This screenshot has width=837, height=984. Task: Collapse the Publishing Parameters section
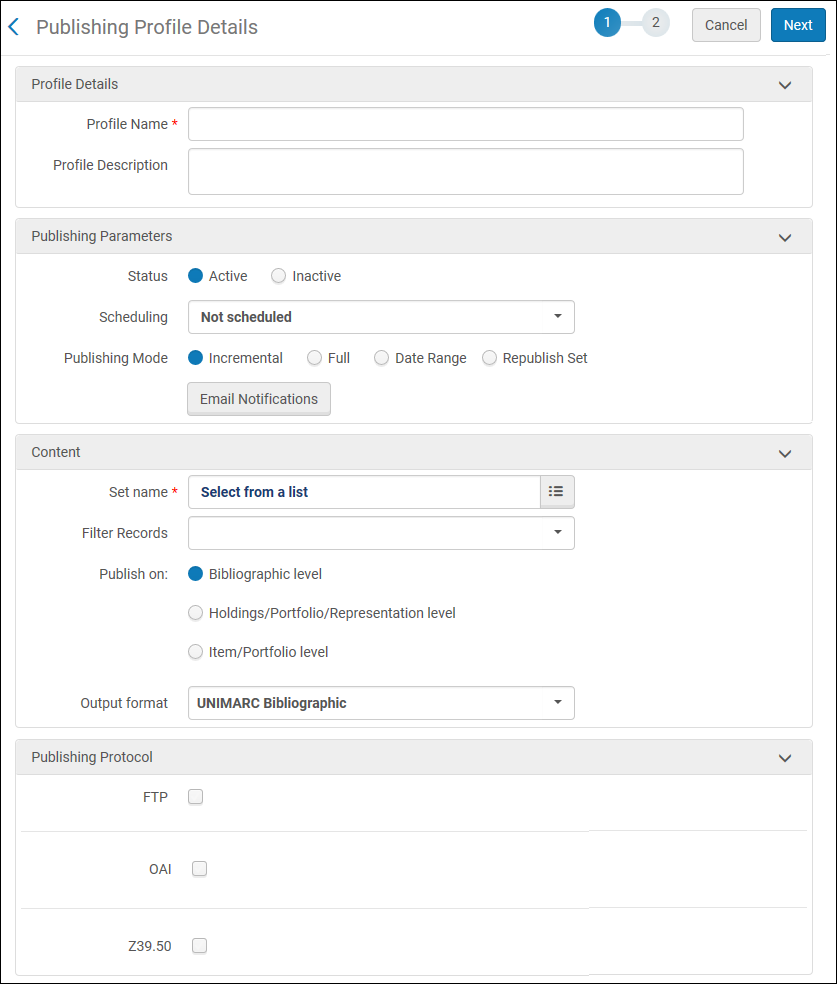click(785, 237)
